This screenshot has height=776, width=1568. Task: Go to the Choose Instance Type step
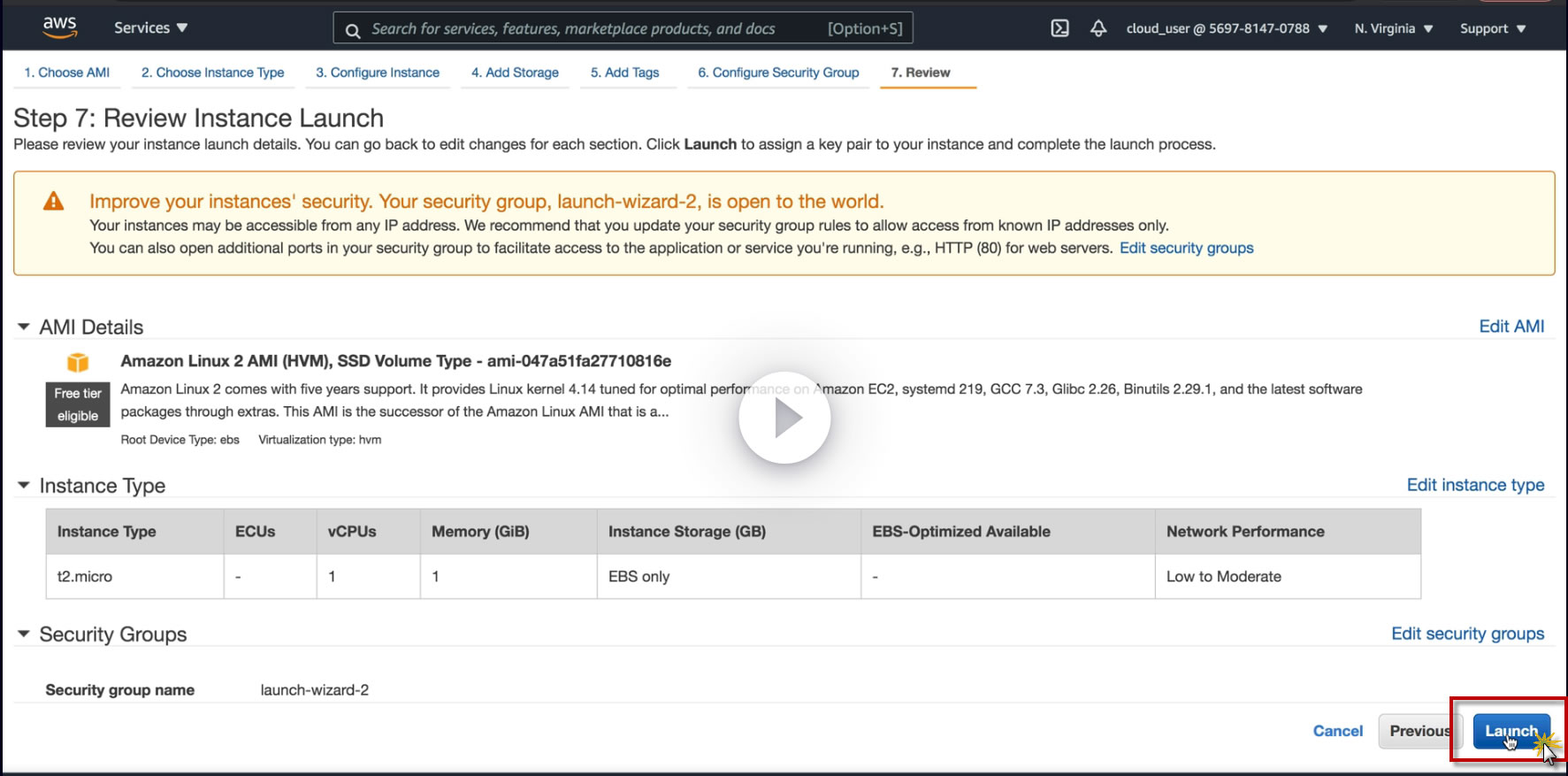tap(212, 73)
